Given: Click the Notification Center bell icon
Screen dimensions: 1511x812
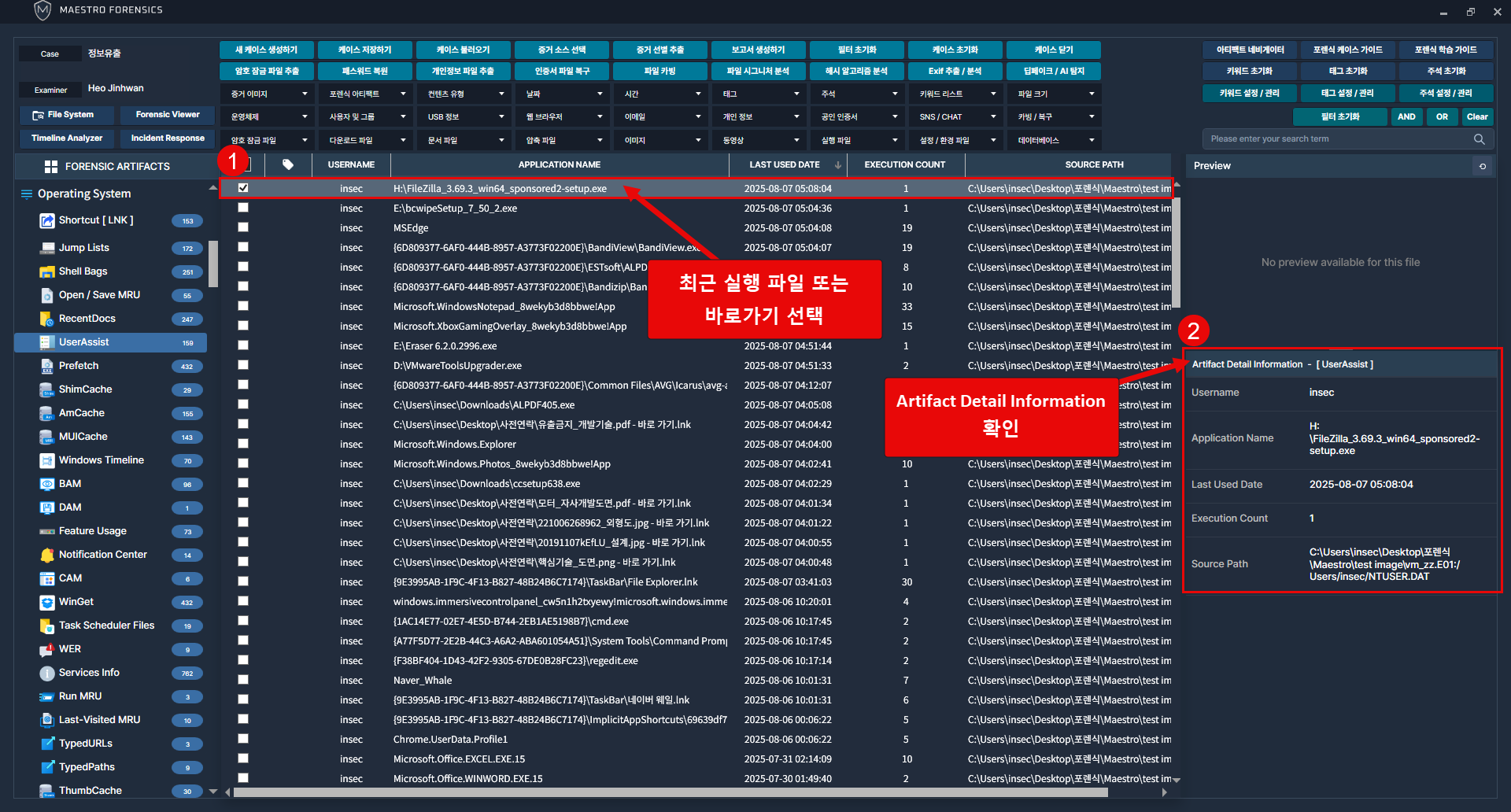Looking at the screenshot, I should tap(46, 555).
